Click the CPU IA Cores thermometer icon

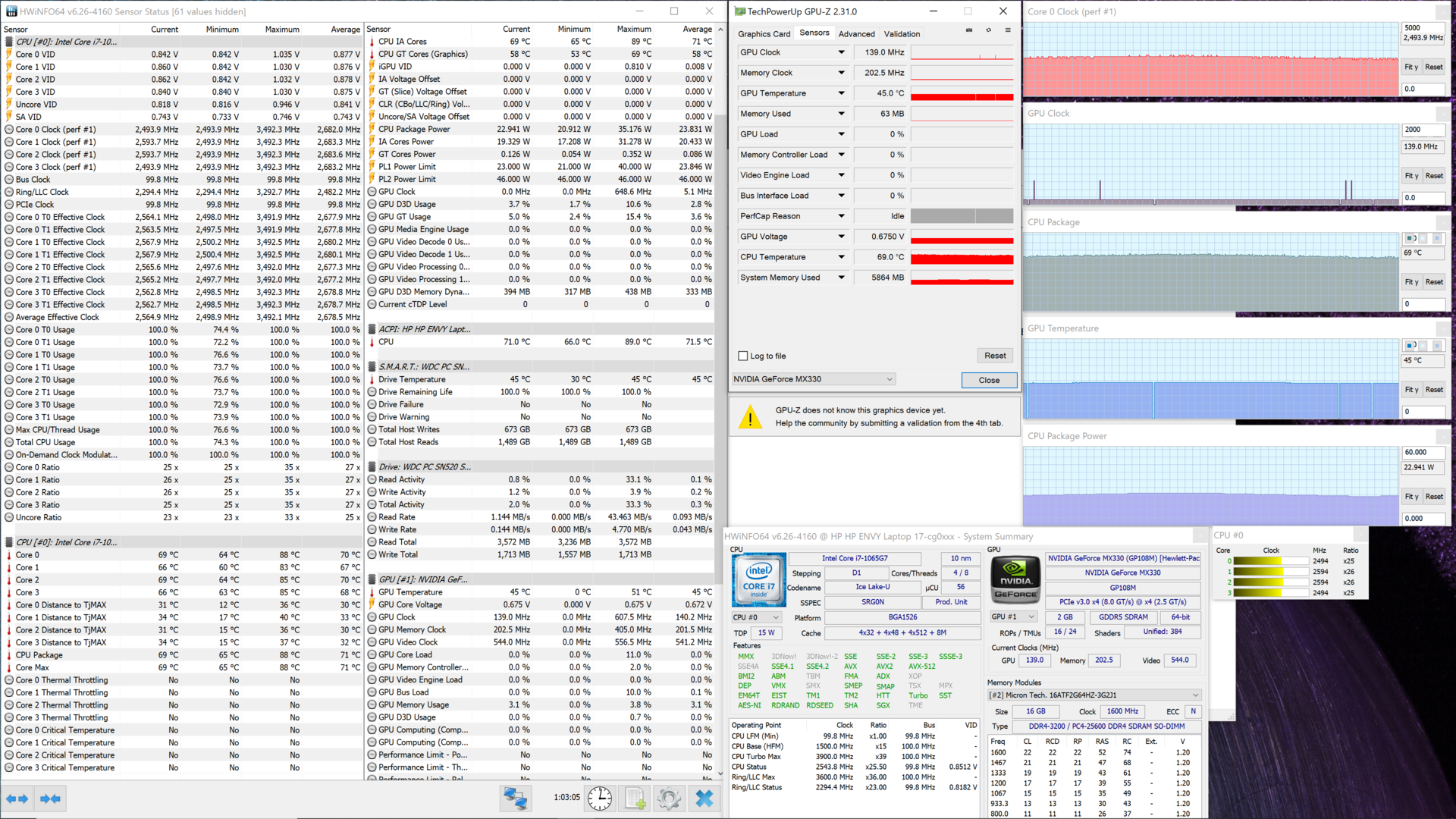(x=372, y=42)
